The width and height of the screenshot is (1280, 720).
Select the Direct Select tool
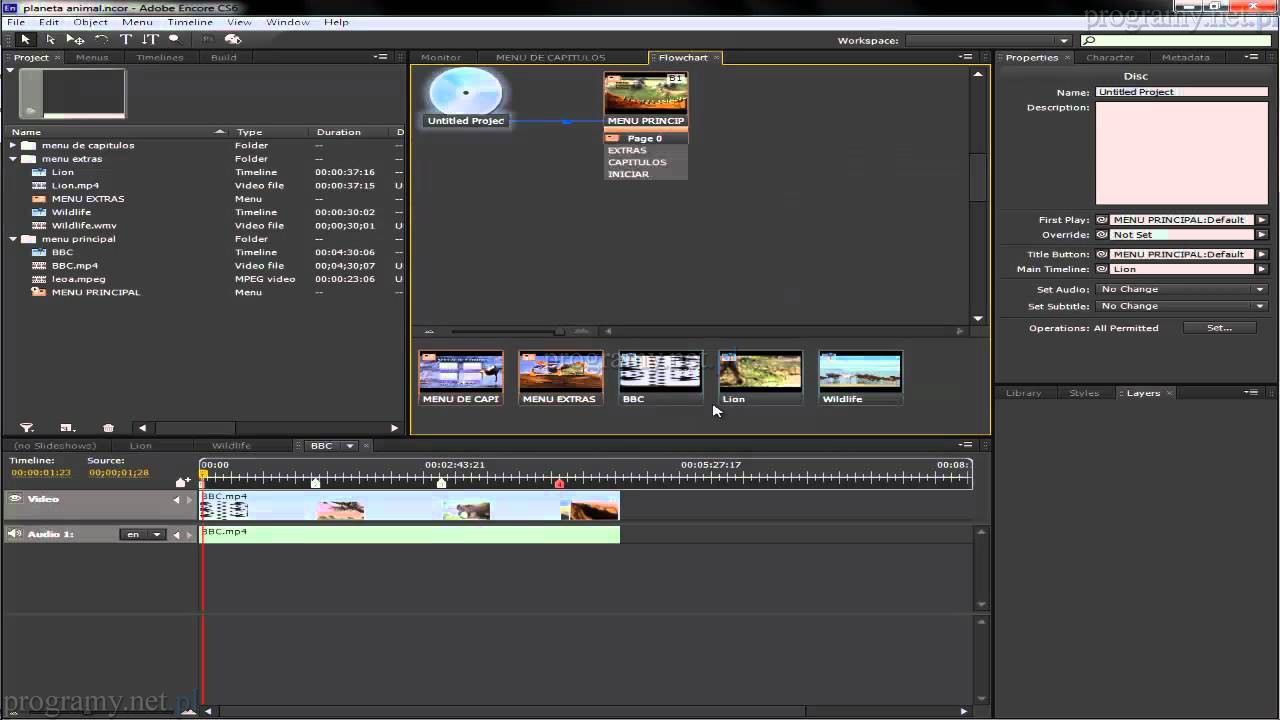pos(50,40)
